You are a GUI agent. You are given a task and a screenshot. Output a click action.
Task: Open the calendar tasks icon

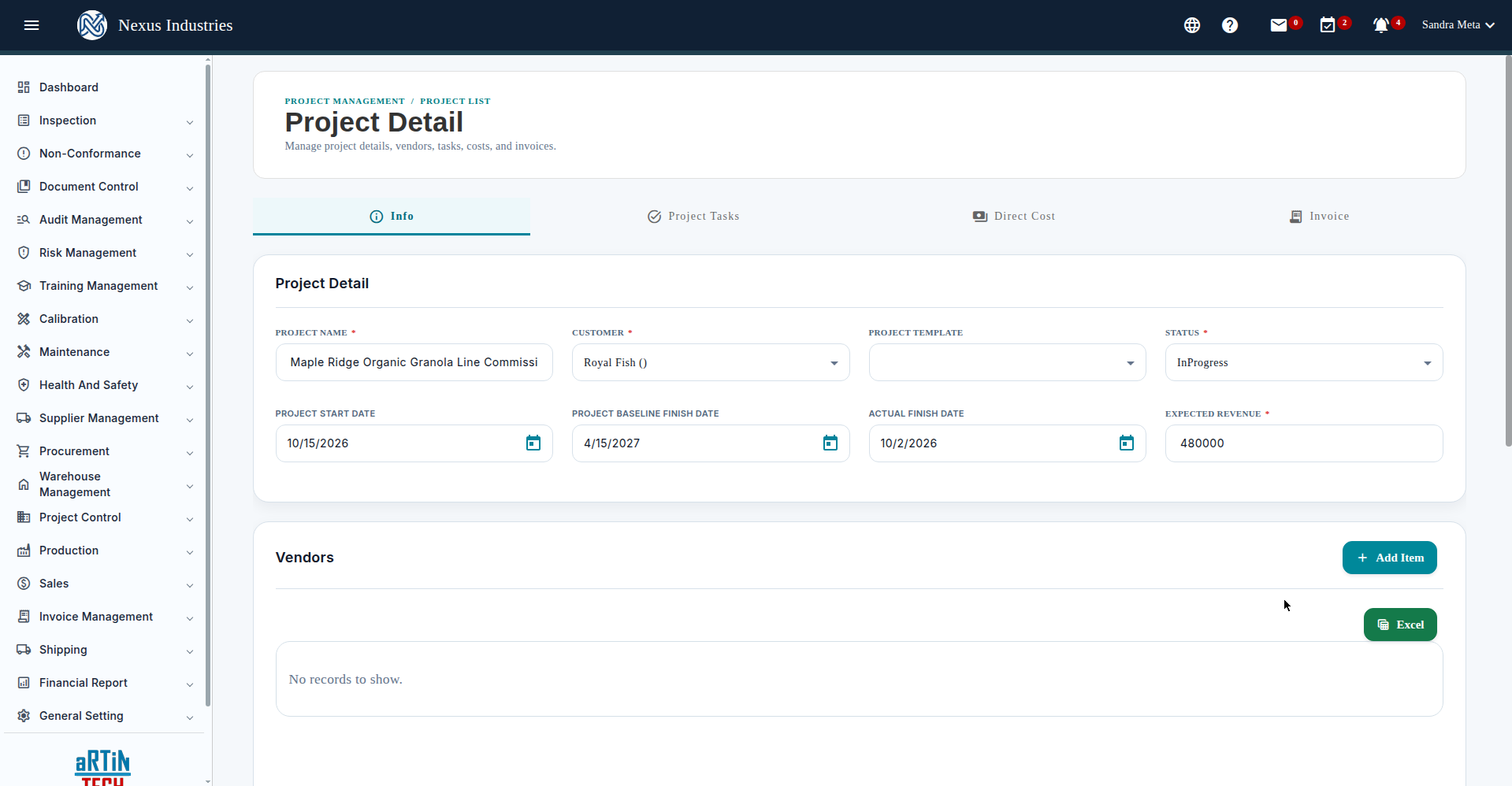[x=1328, y=25]
